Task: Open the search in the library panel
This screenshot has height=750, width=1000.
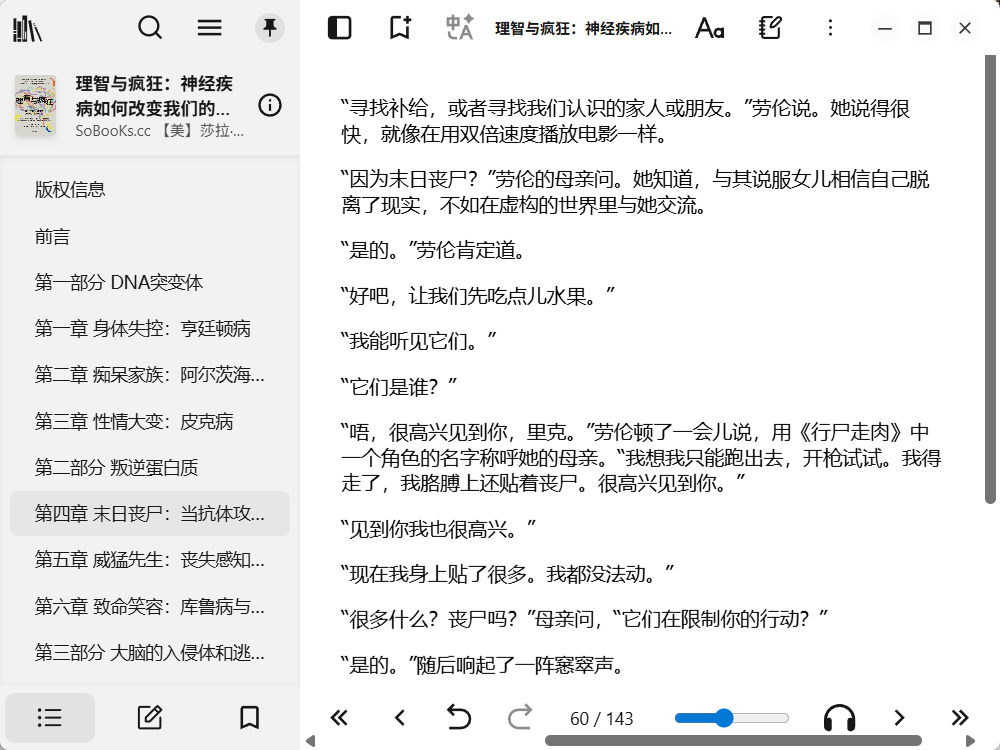Action: point(150,28)
